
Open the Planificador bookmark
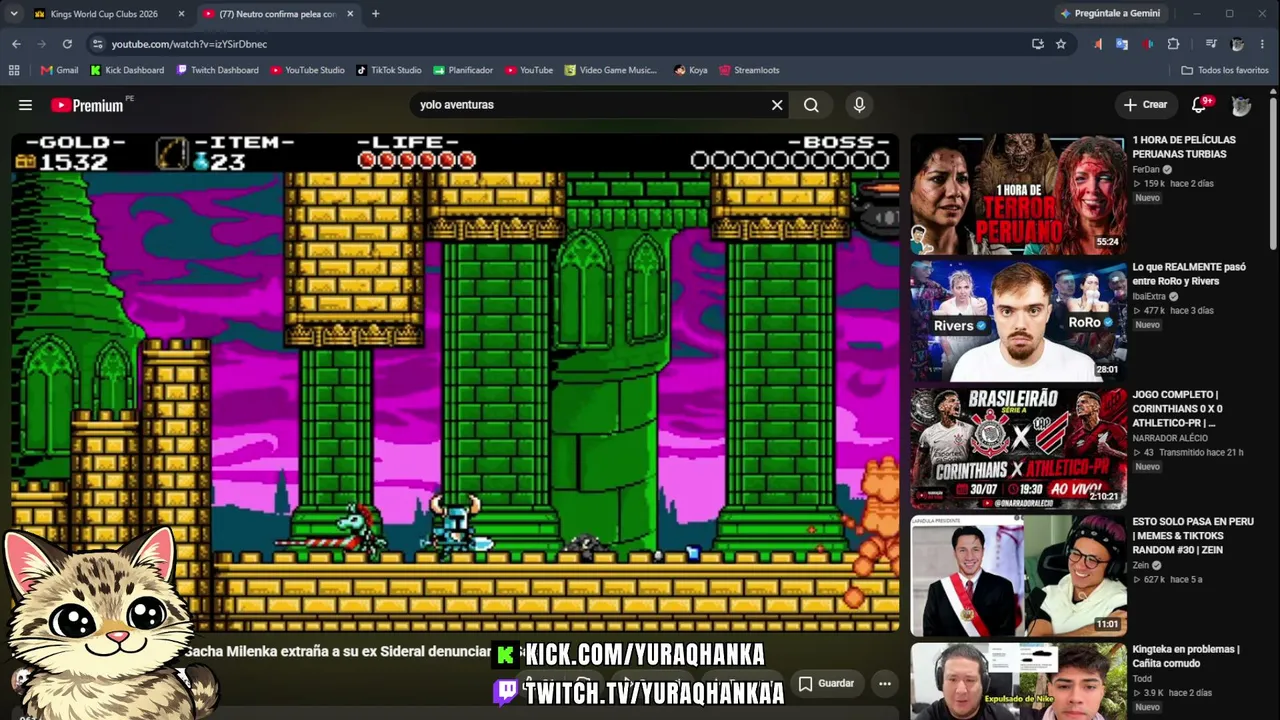click(463, 70)
